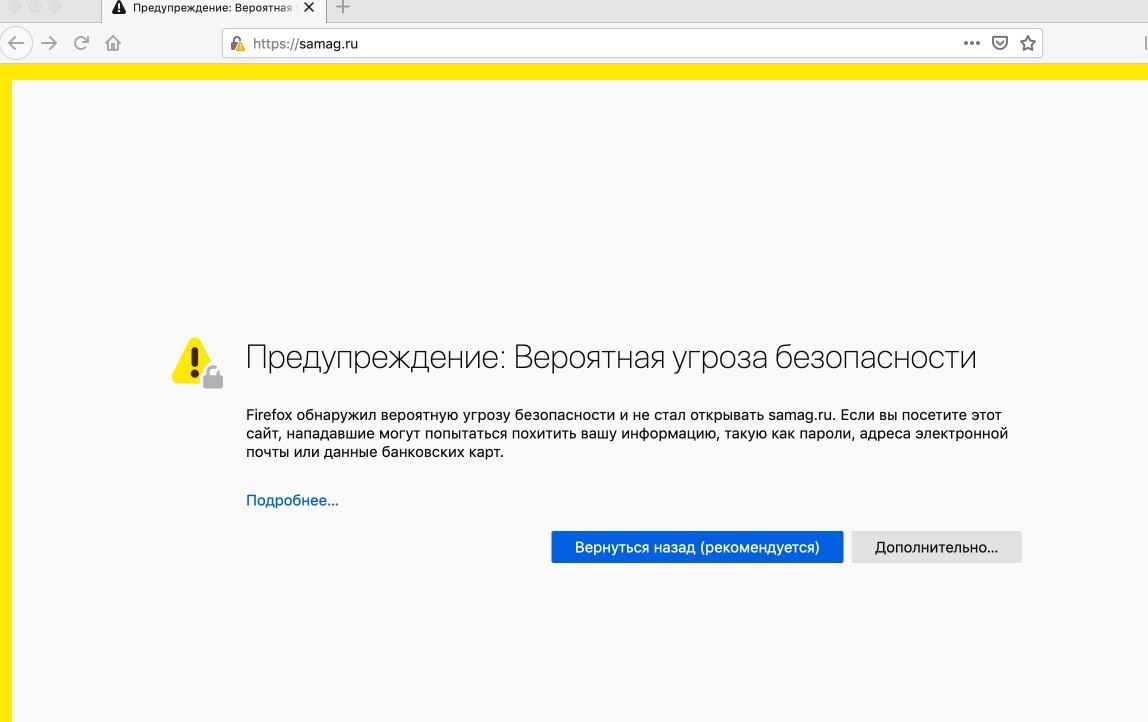1148x722 pixels.
Task: Click the insecure lock icon in address bar
Action: (237, 44)
